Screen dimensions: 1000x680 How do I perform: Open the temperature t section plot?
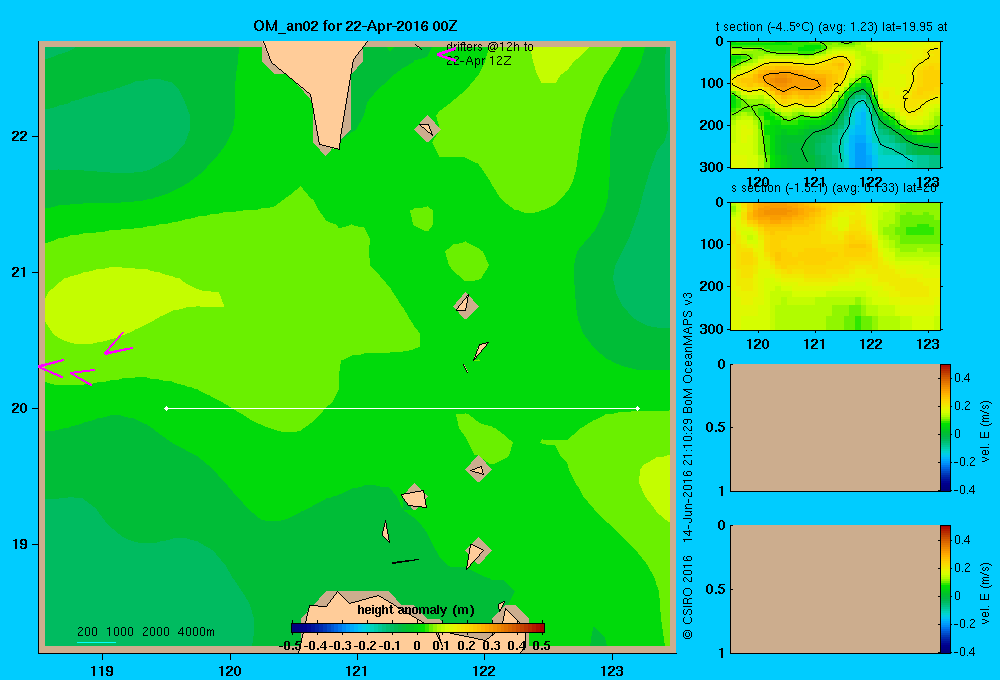835,105
